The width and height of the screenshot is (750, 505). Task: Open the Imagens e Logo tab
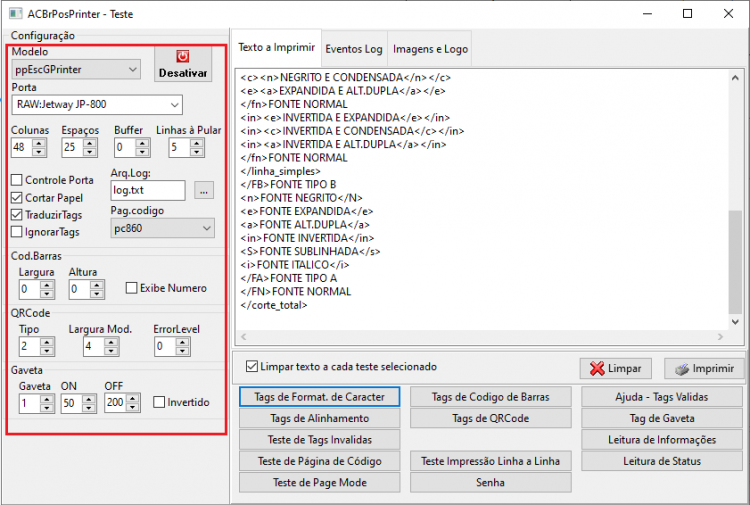pos(430,49)
